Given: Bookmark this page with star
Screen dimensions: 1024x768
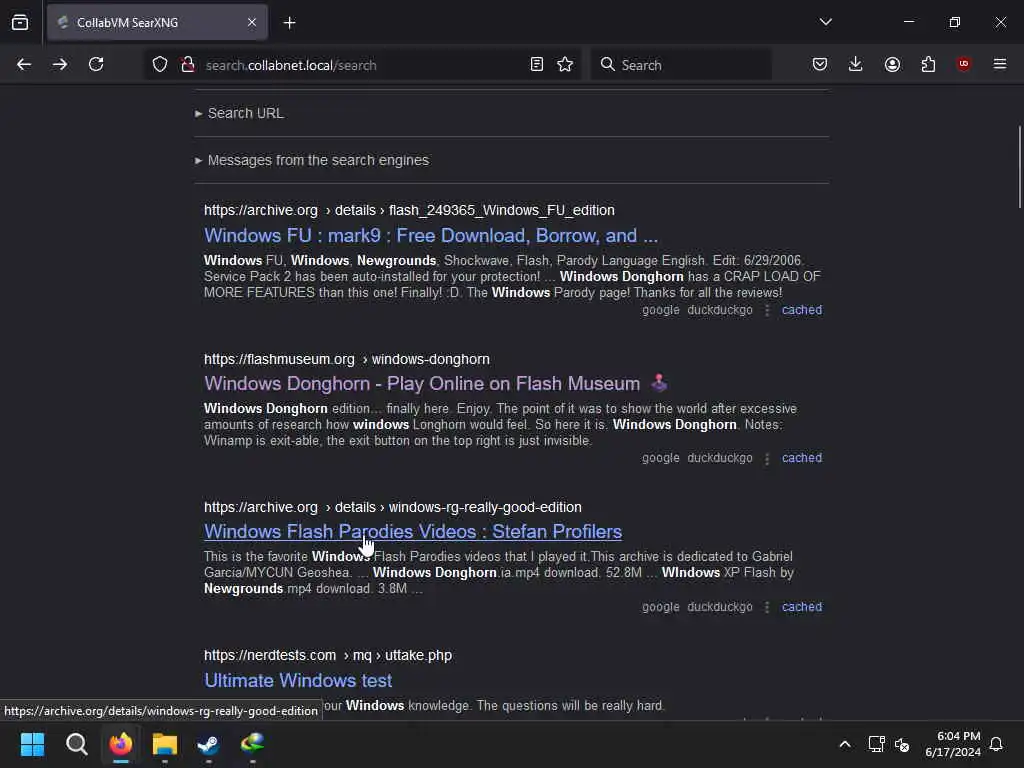Looking at the screenshot, I should [x=565, y=65].
